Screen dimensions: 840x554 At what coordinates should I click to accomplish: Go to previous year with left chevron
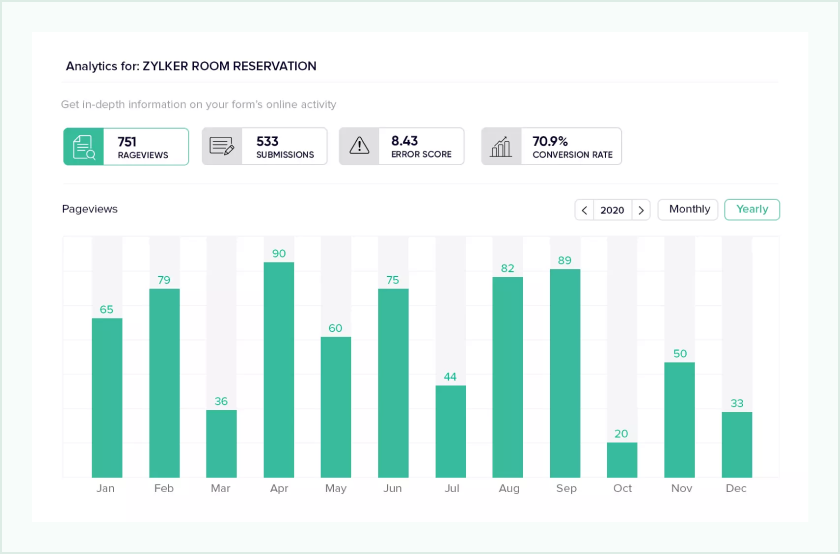pyautogui.click(x=584, y=210)
